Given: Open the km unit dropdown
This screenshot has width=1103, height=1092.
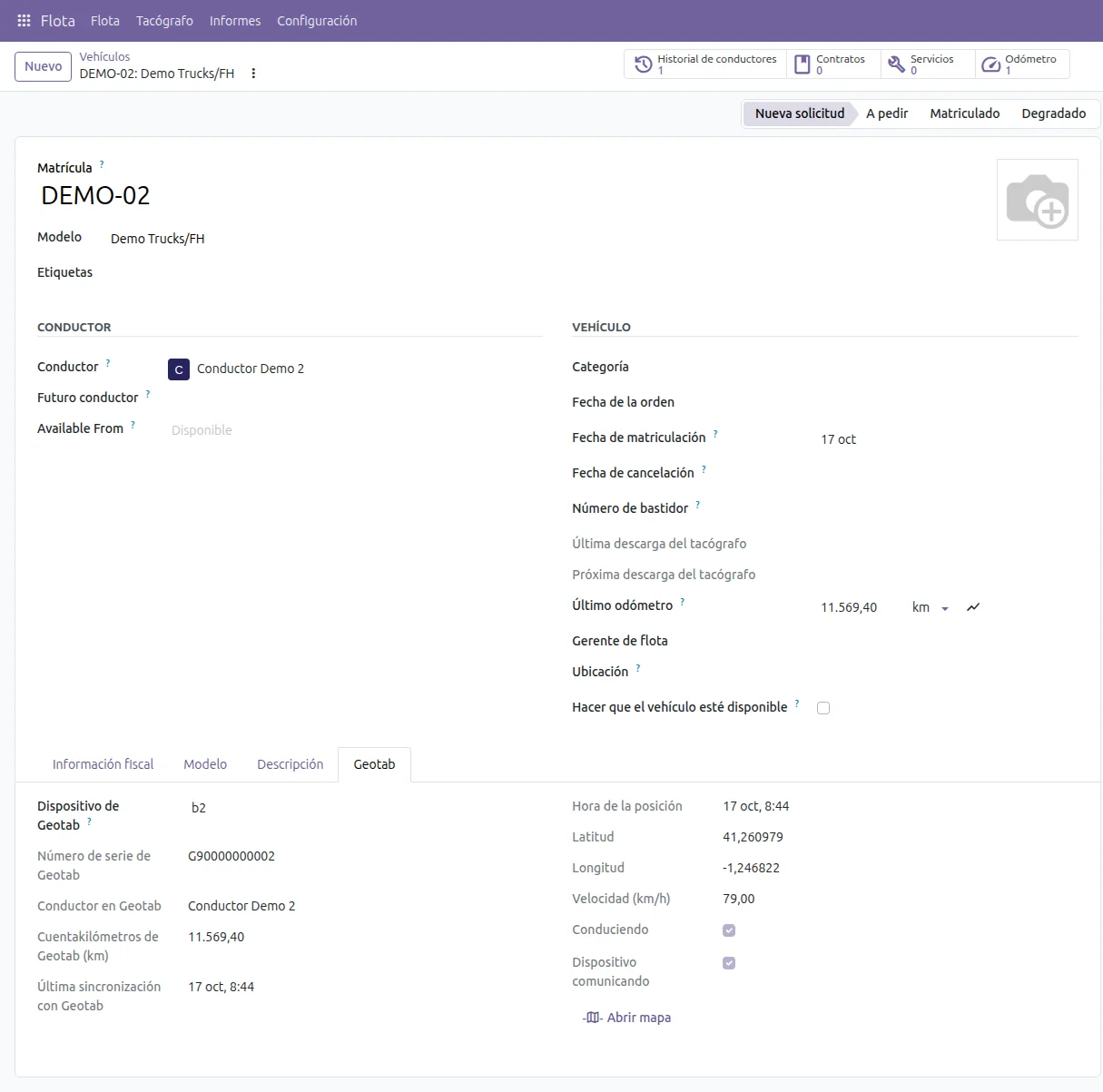Looking at the screenshot, I should 931,607.
